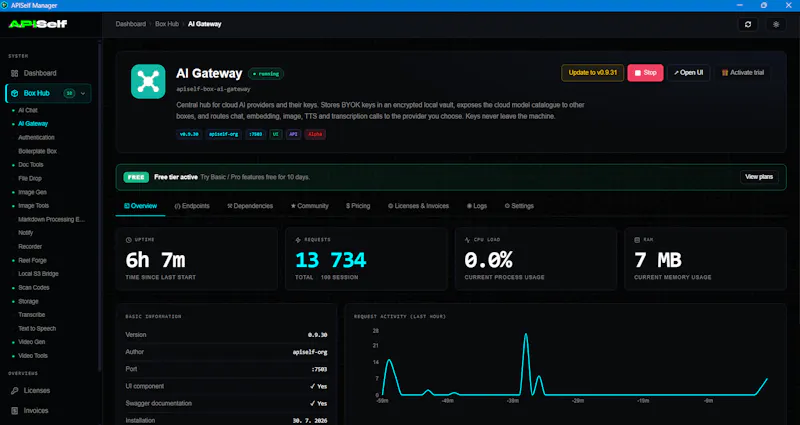
Task: Open Image Gen in sidebar
Action: tap(32, 192)
